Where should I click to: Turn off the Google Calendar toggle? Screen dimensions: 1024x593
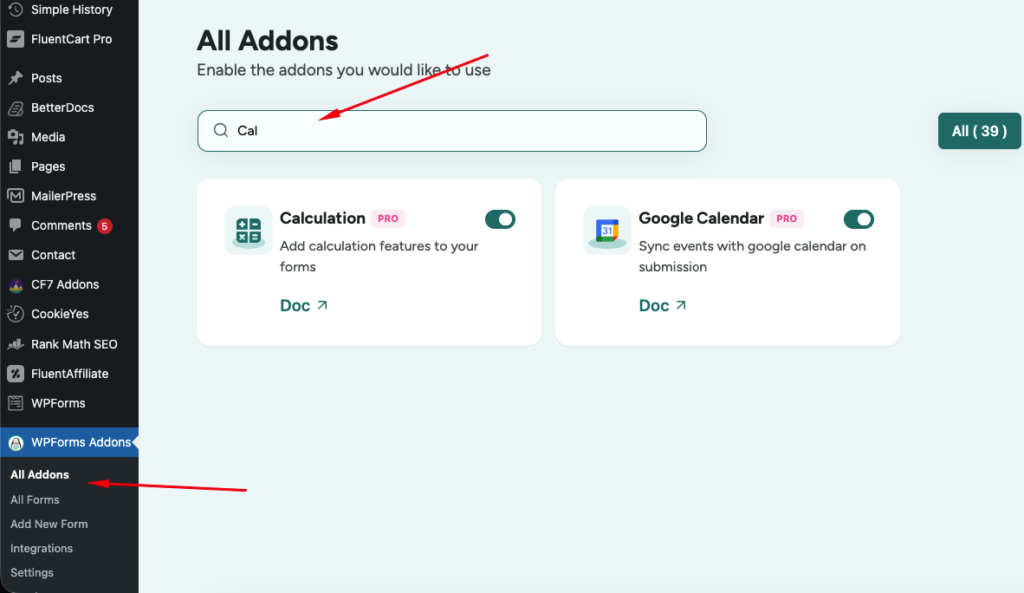point(859,219)
